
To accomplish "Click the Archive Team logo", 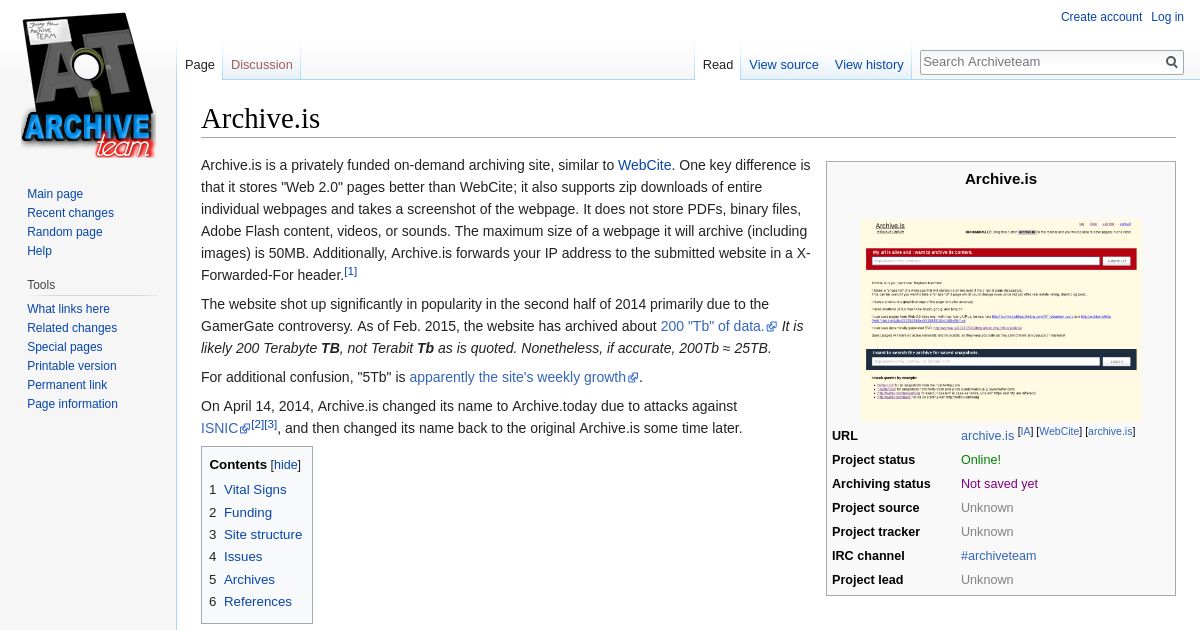I will (x=88, y=87).
